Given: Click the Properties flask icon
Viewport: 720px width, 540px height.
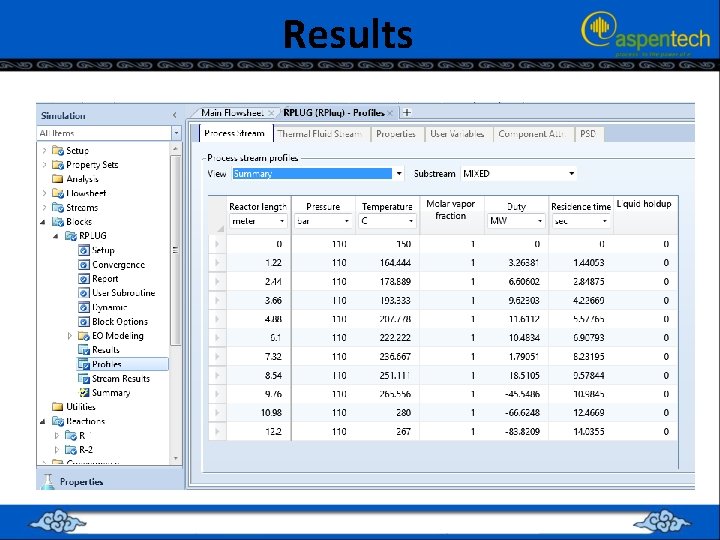Looking at the screenshot, I should point(48,481).
